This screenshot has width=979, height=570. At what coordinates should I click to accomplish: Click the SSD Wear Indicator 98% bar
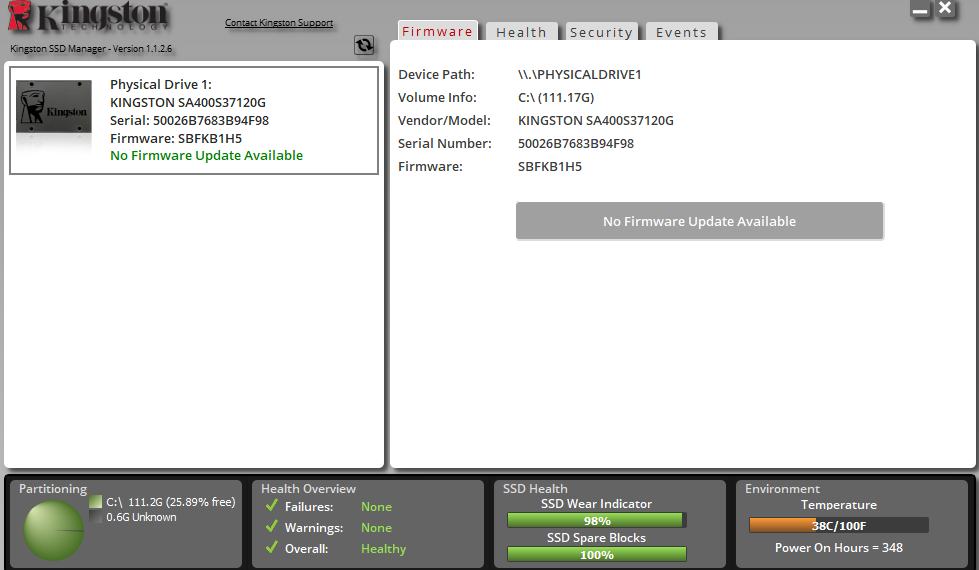(597, 521)
